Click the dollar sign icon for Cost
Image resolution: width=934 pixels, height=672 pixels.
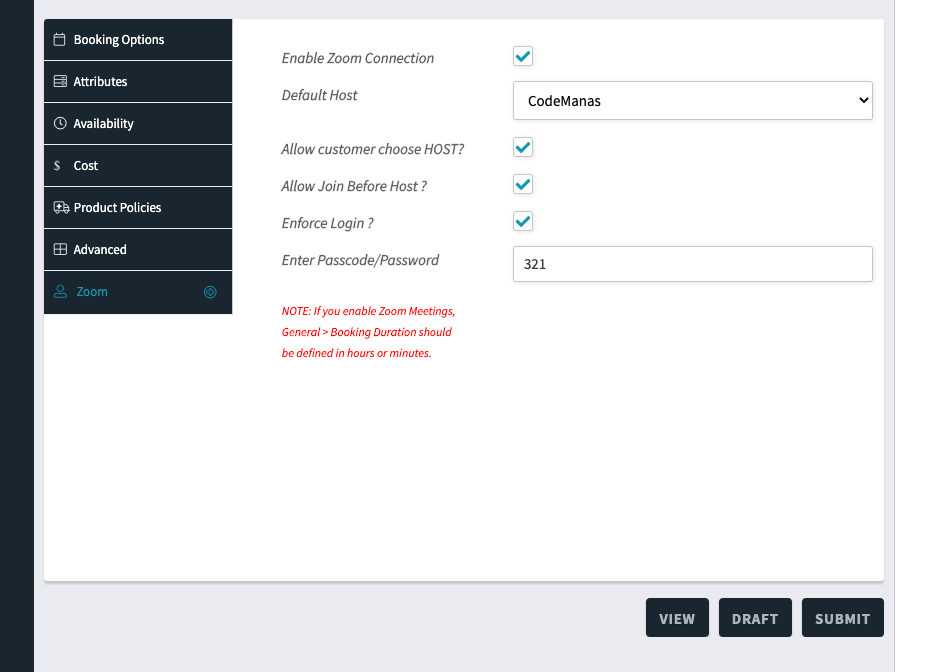[x=58, y=166]
